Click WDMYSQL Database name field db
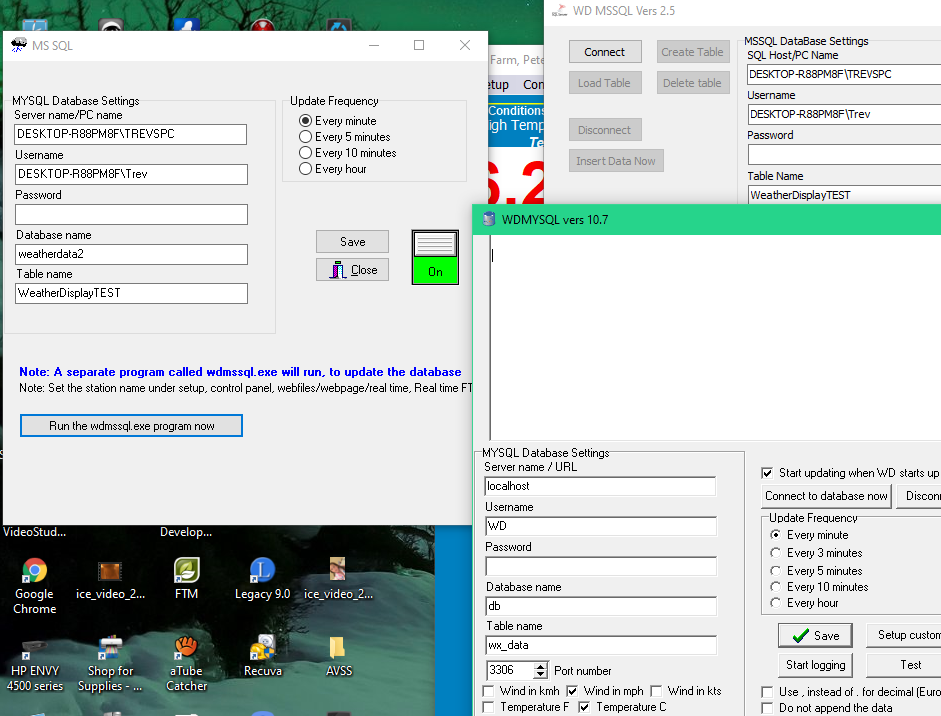This screenshot has width=941, height=716. coord(600,606)
